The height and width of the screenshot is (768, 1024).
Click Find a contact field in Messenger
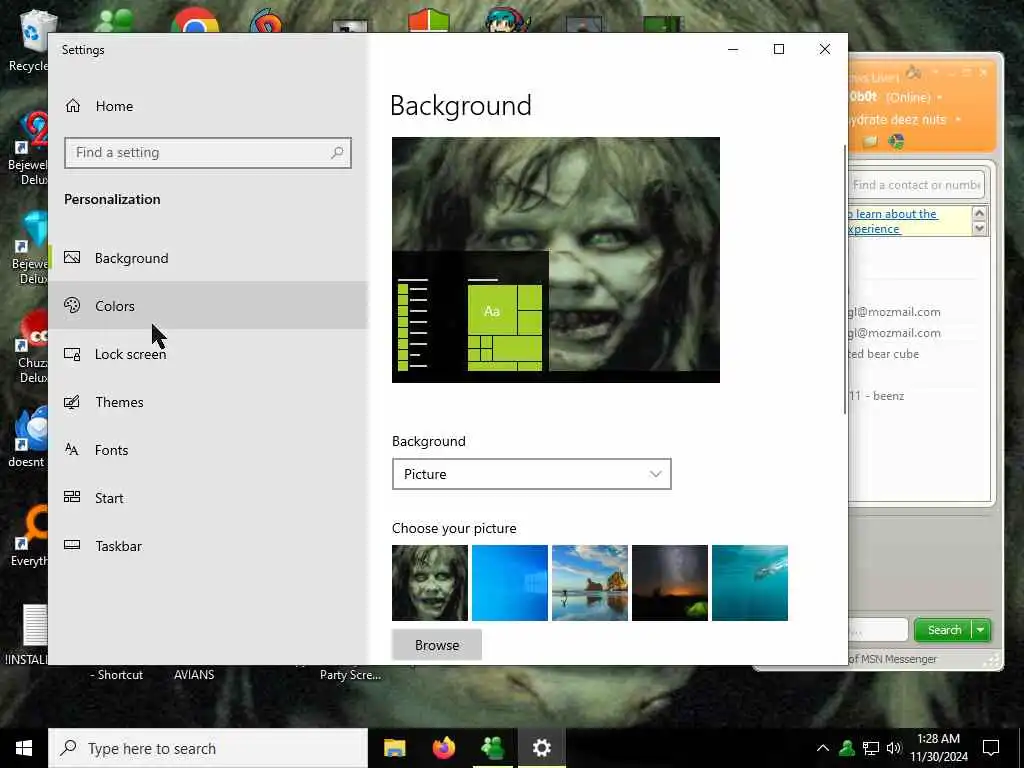(916, 185)
